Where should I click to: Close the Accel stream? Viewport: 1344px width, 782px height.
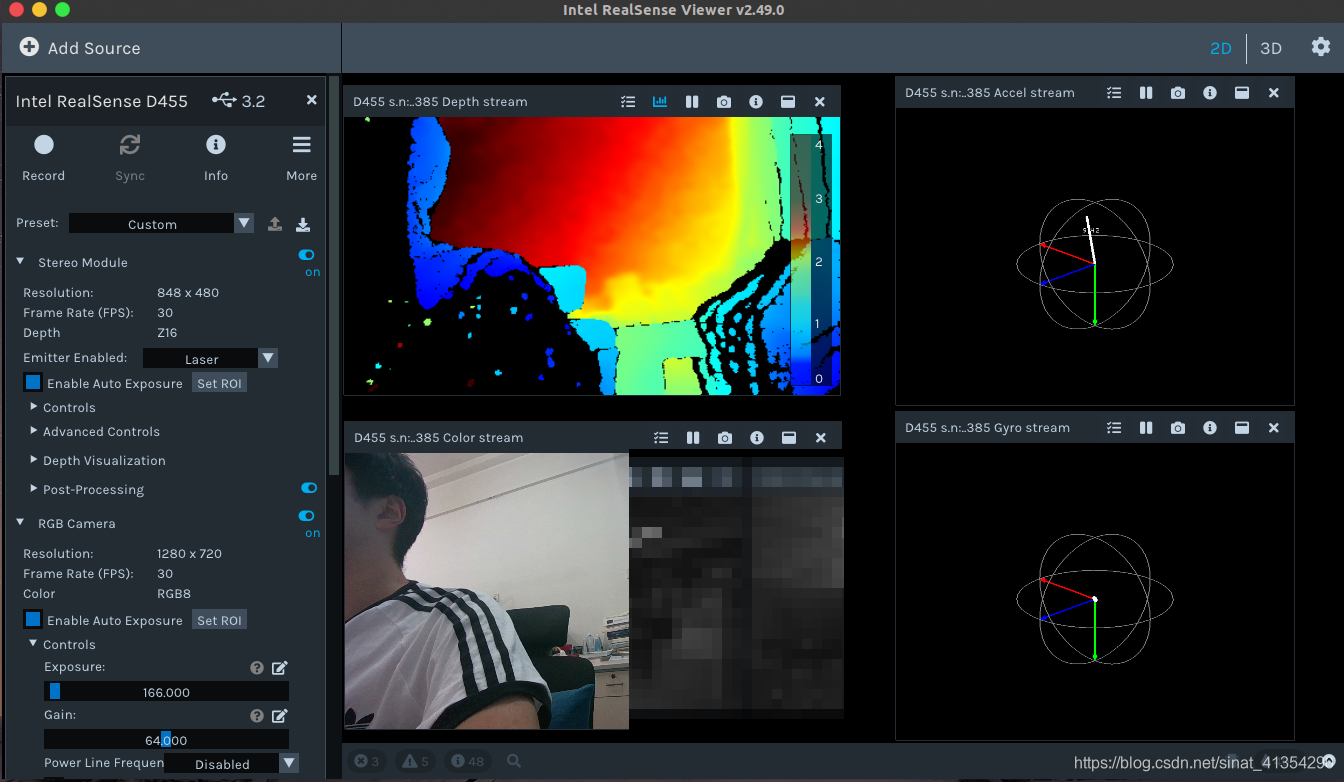coord(1274,93)
